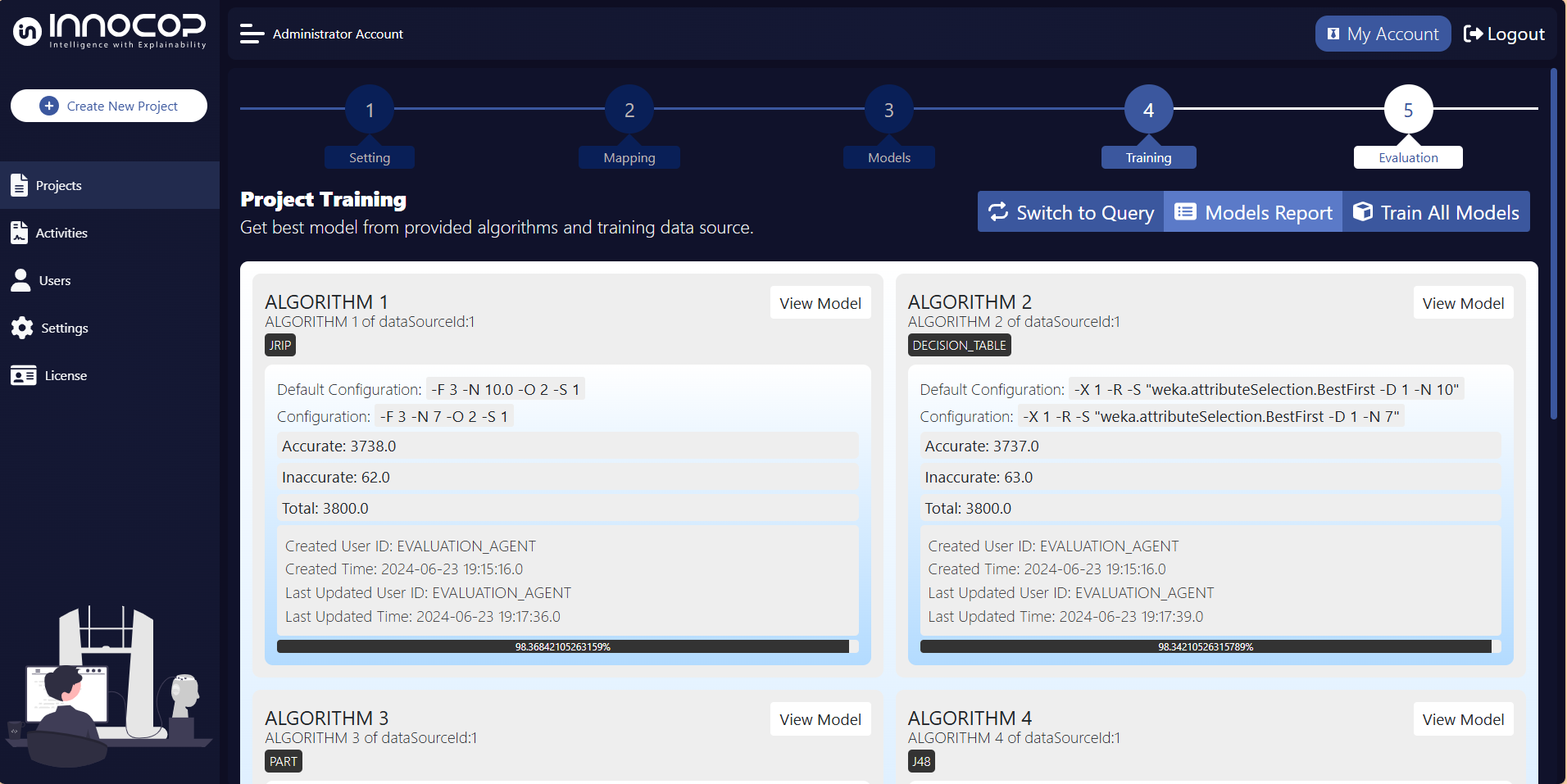This screenshot has height=784, width=1567.
Task: Open the Models Report
Action: point(1253,211)
